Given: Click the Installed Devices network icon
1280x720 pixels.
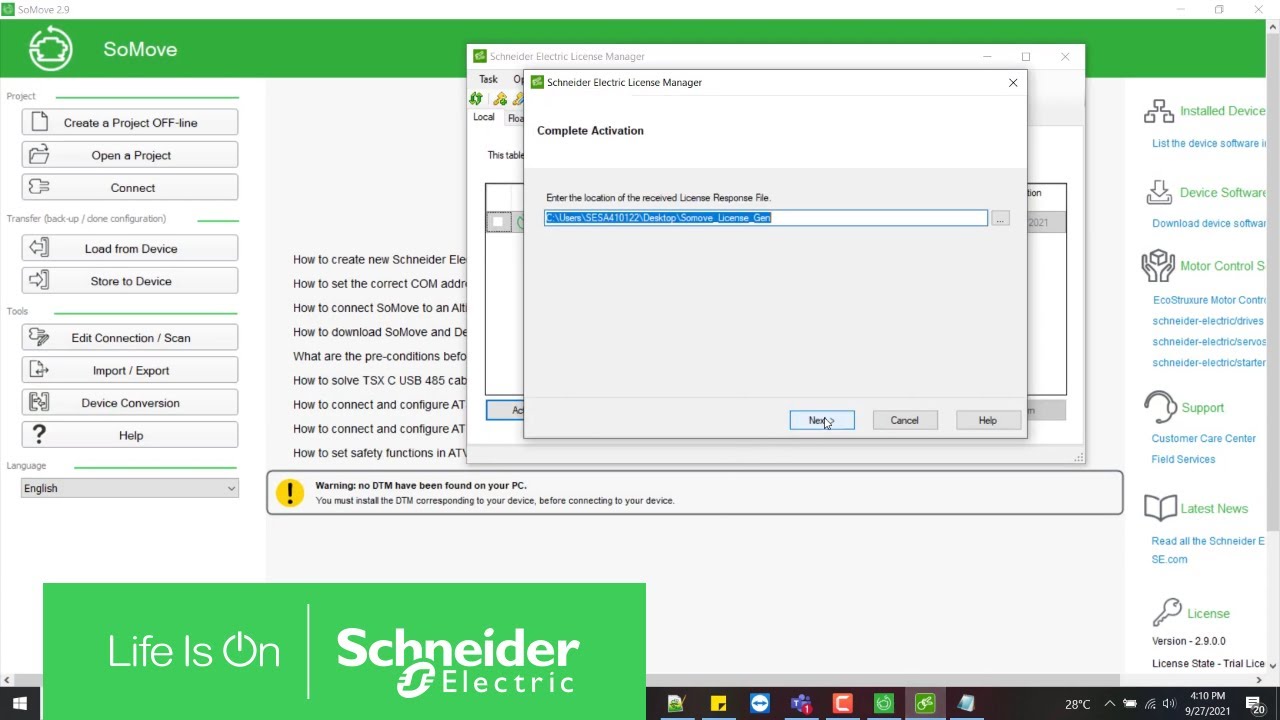Looking at the screenshot, I should (1159, 111).
